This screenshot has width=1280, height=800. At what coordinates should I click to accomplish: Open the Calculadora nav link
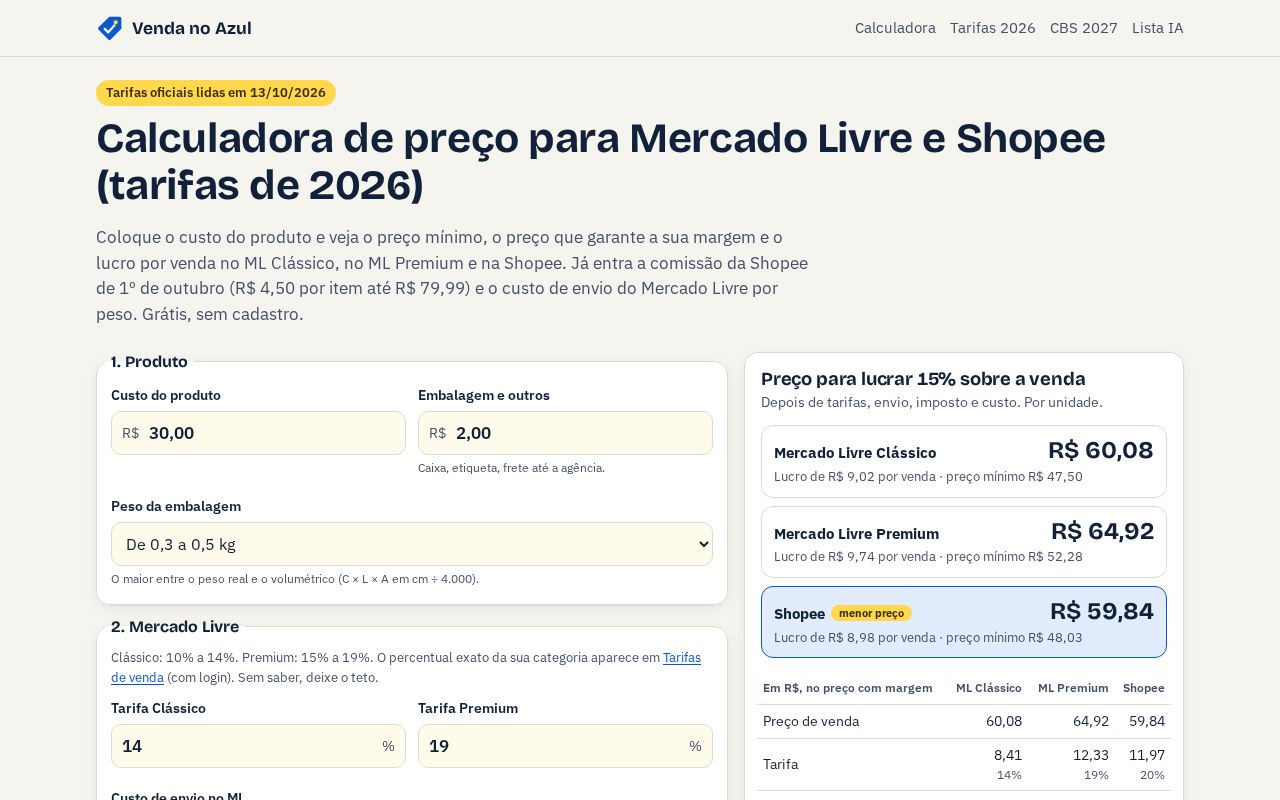point(895,28)
